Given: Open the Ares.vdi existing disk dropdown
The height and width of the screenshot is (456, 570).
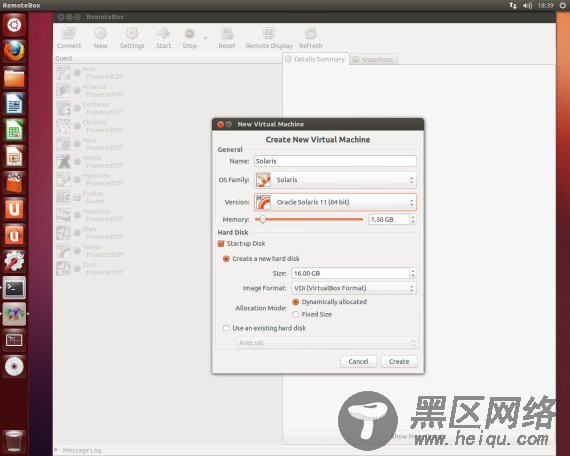Looking at the screenshot, I should [x=327, y=343].
